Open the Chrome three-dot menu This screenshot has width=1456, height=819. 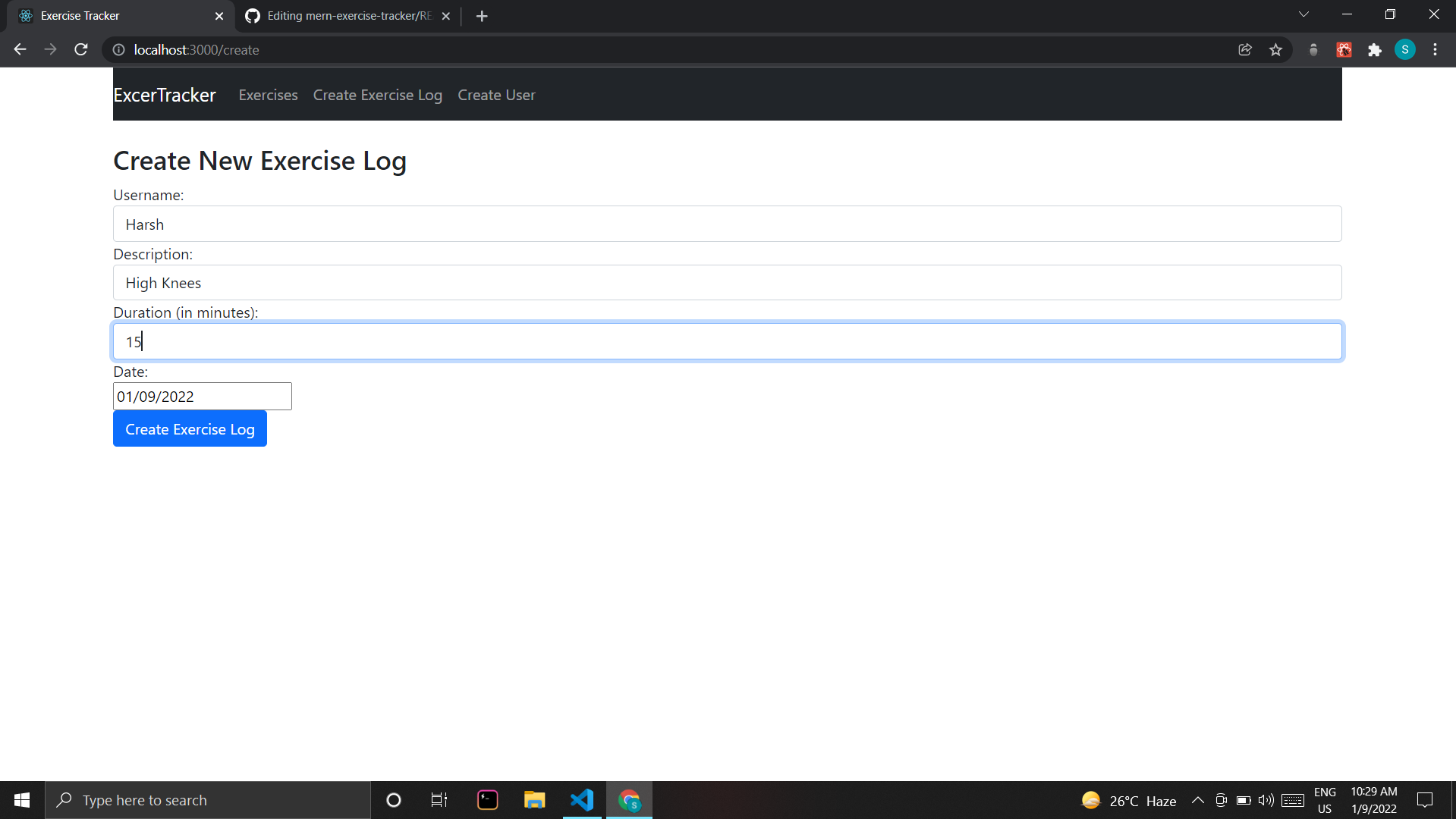click(1435, 49)
